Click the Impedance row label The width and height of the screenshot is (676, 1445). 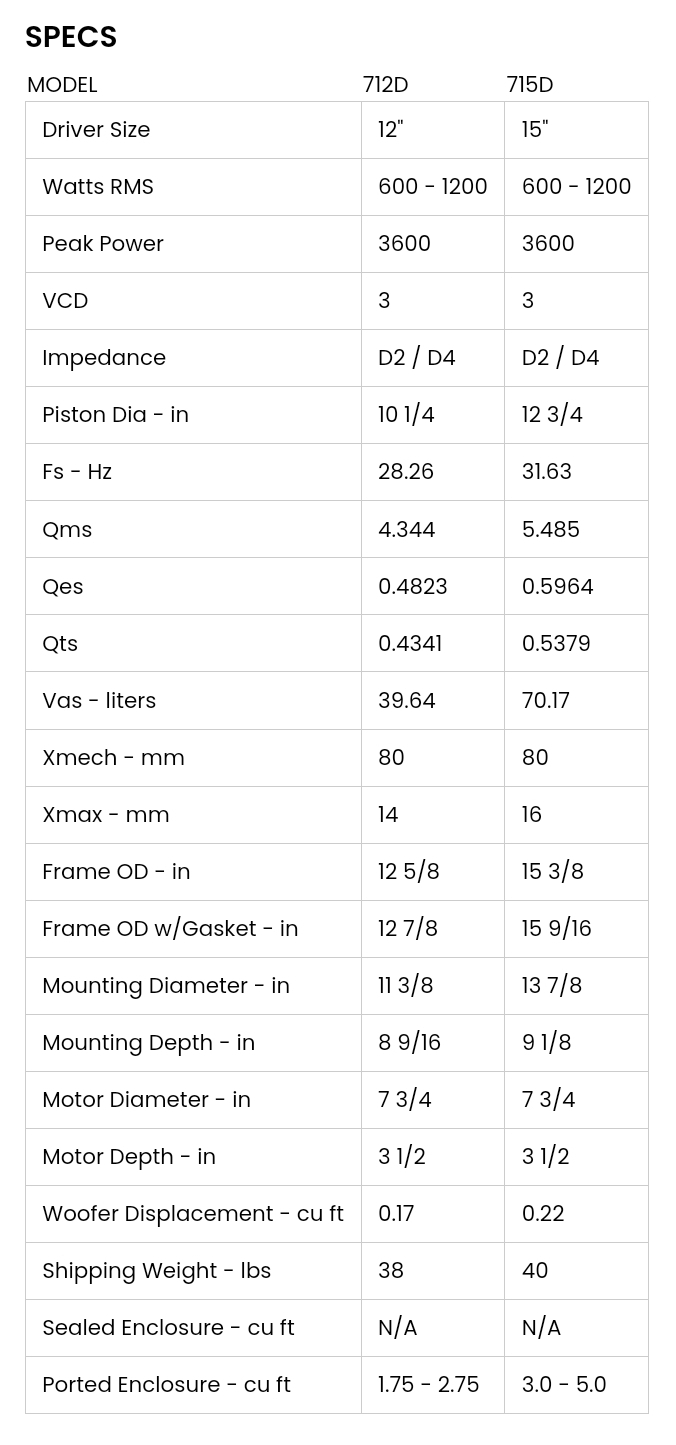pyautogui.click(x=104, y=358)
